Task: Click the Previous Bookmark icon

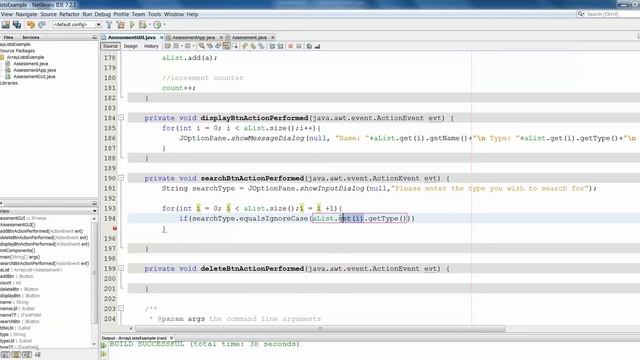Action: tap(245, 46)
